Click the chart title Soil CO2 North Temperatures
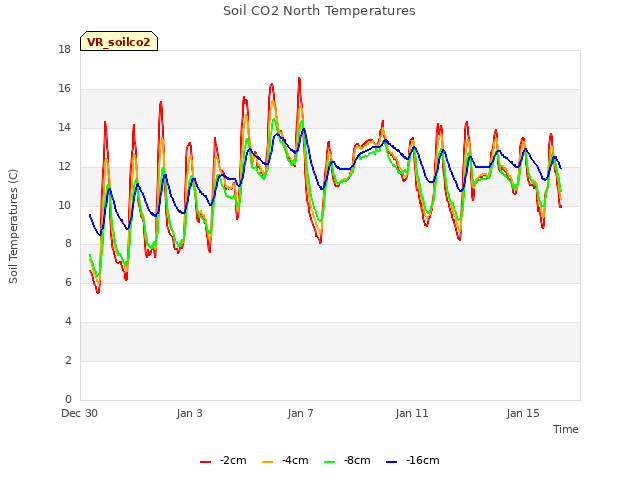Screen dimensions: 640x480 319,11
